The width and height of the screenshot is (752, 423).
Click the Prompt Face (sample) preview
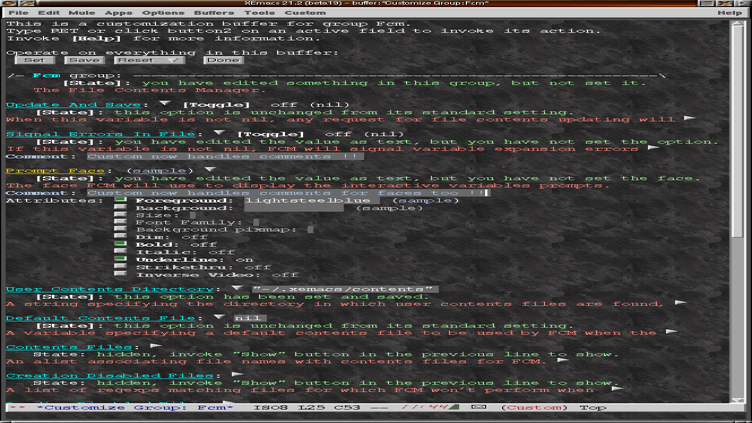click(x=160, y=170)
